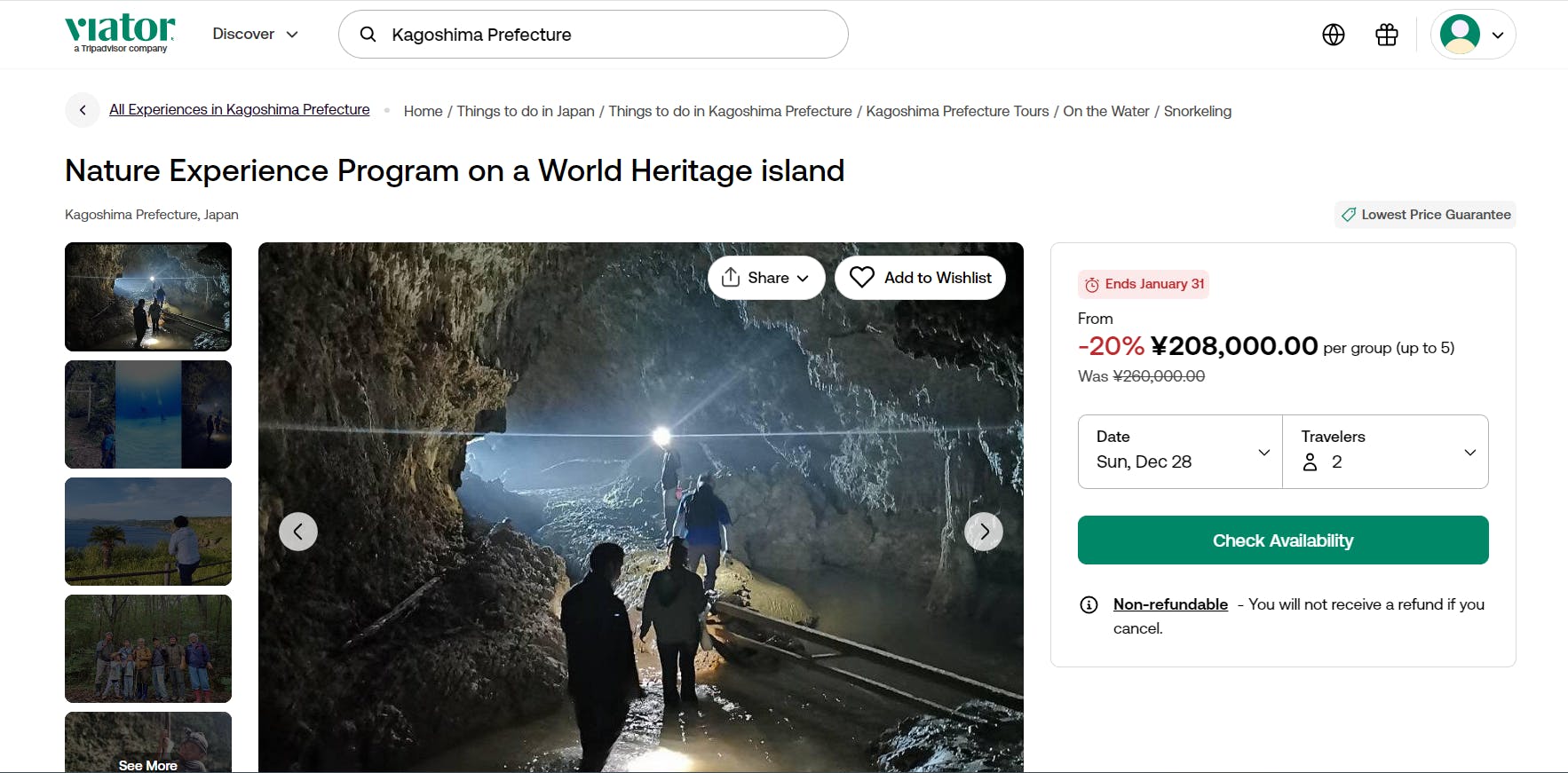Viewport: 1568px width, 773px height.
Task: Go to previous photo with left arrow
Action: [x=298, y=532]
